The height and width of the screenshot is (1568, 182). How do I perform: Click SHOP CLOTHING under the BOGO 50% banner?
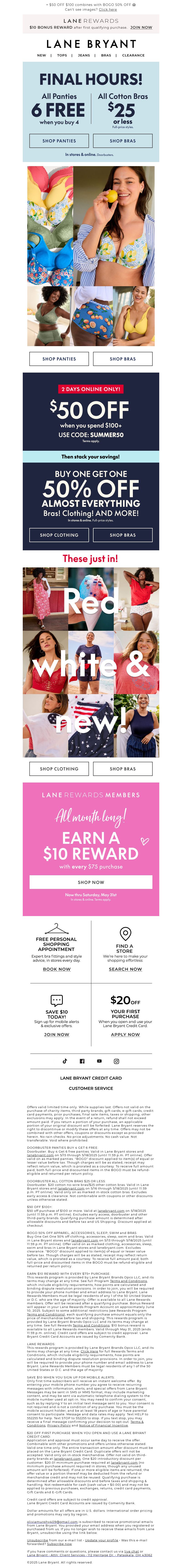(59, 535)
